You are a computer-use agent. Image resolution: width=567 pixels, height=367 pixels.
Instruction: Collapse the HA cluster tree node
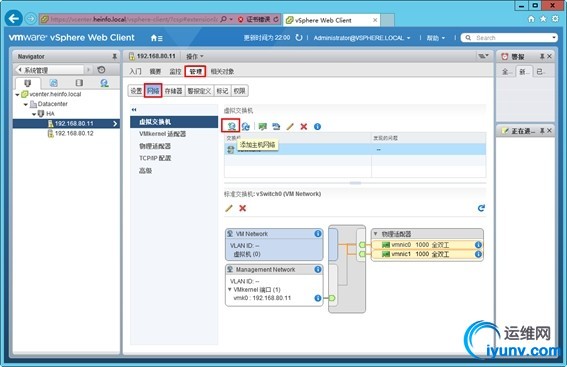tap(34, 114)
